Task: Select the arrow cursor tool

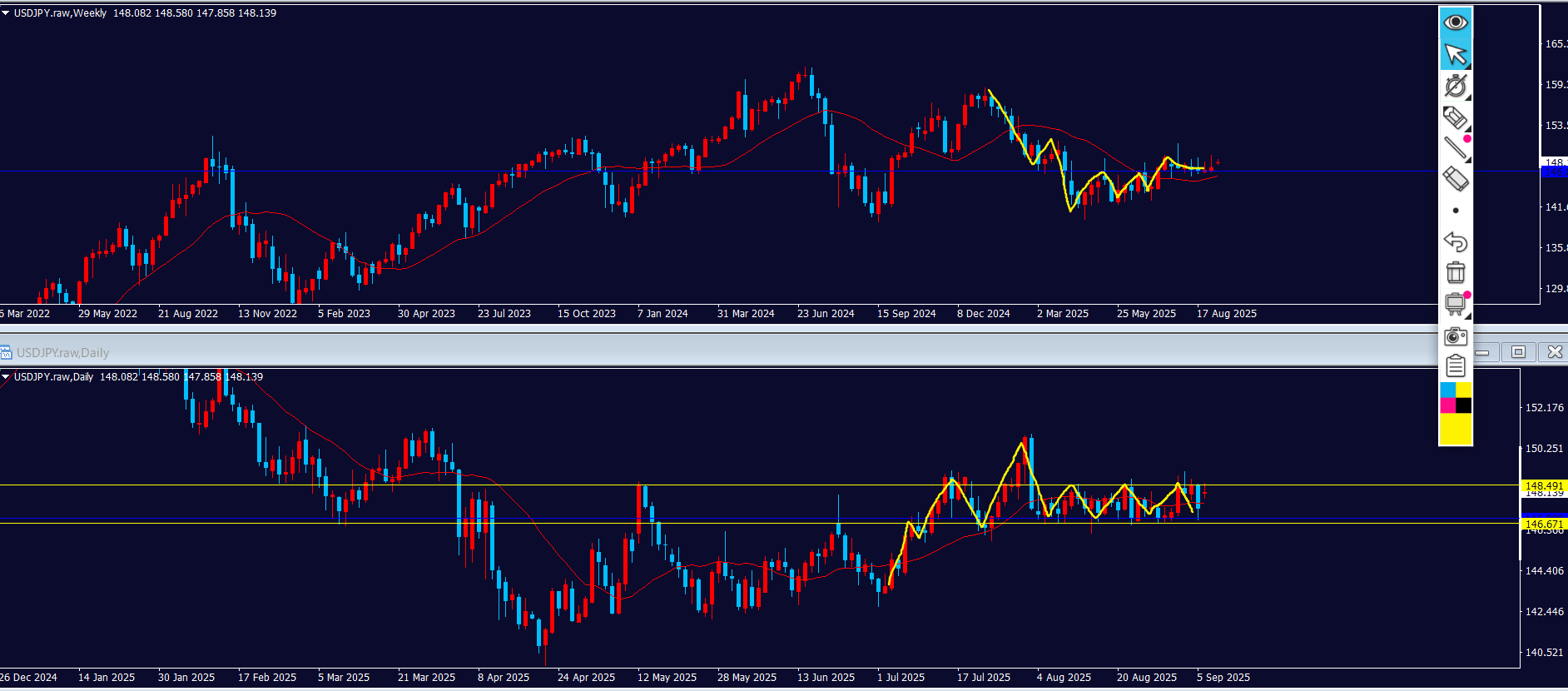Action: (x=1455, y=54)
